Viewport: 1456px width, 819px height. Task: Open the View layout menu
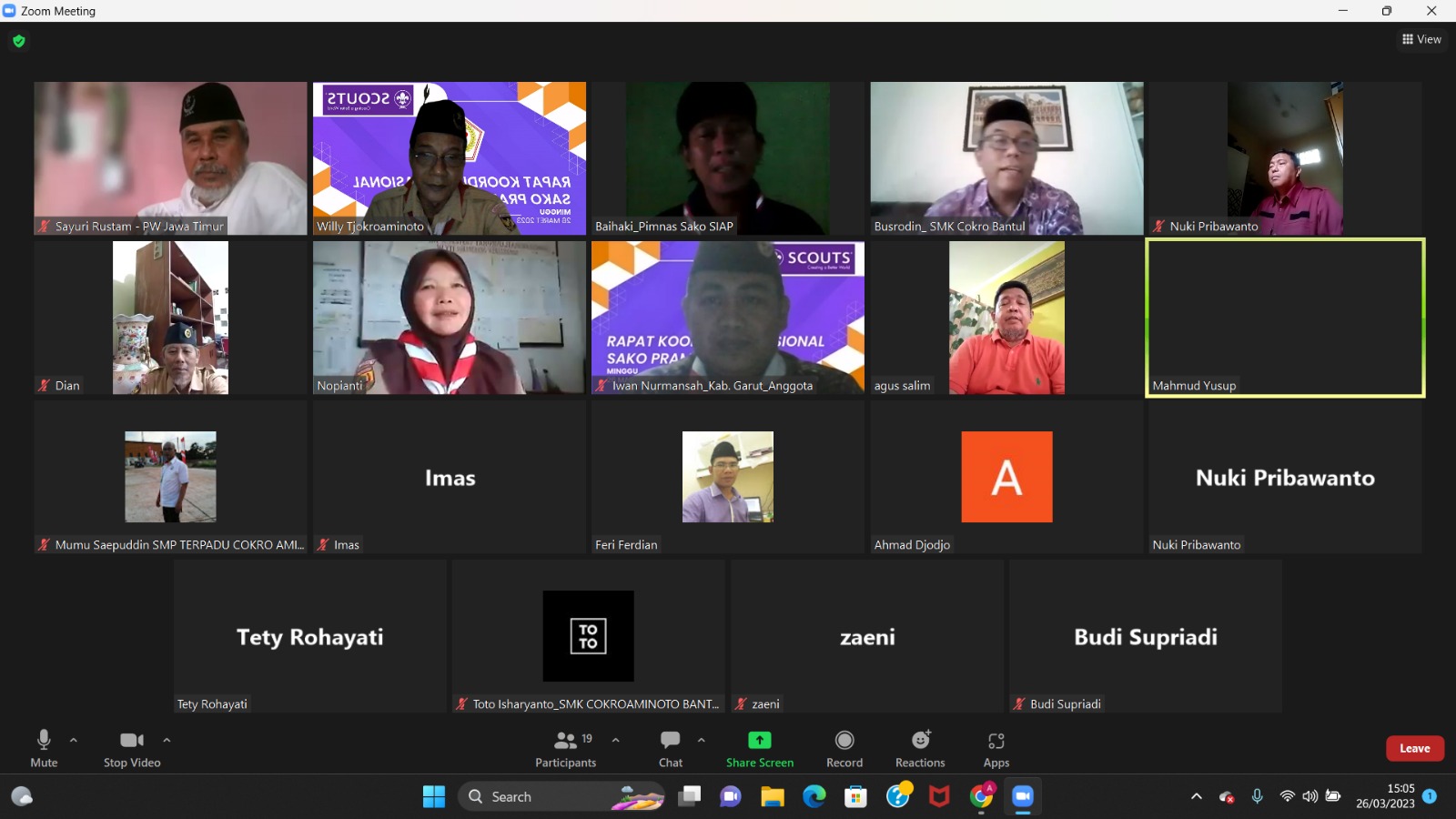pyautogui.click(x=1421, y=39)
